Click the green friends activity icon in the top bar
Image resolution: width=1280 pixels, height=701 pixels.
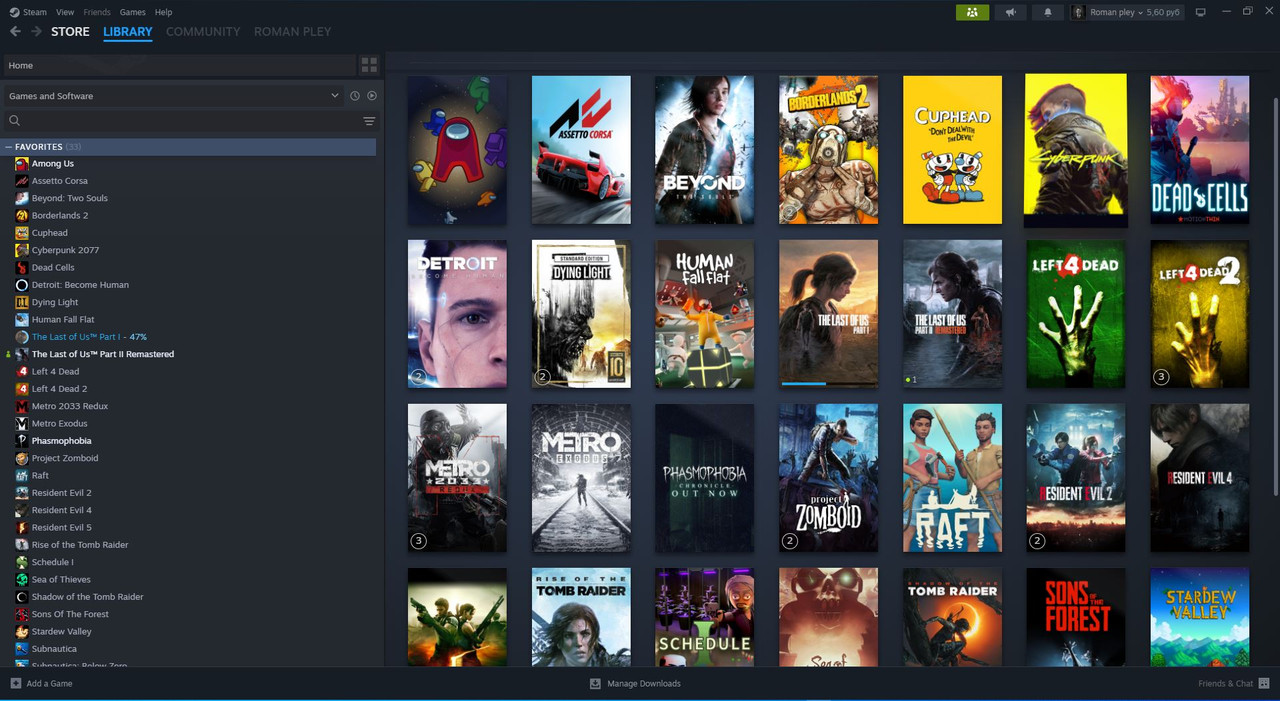pos(972,12)
